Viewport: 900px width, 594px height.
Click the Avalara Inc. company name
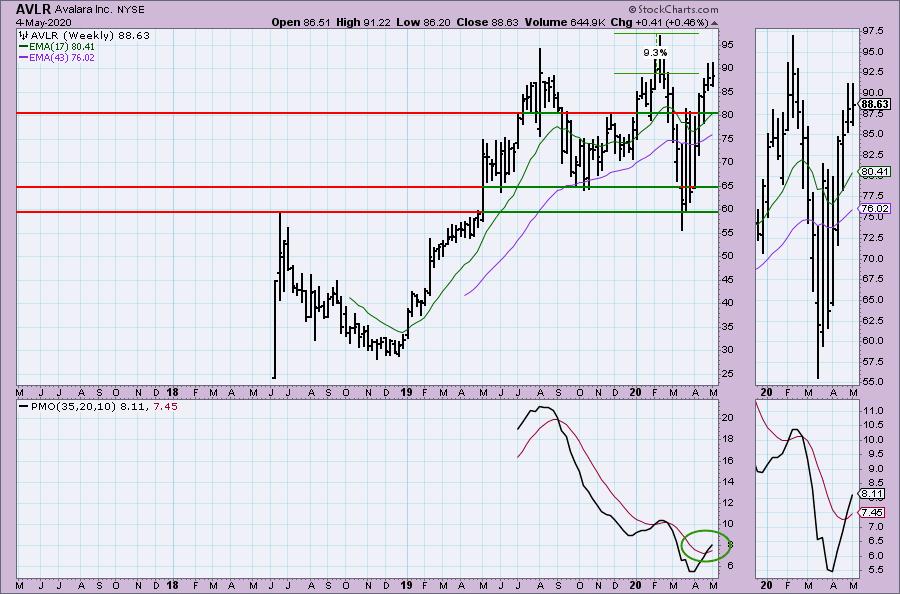click(84, 10)
